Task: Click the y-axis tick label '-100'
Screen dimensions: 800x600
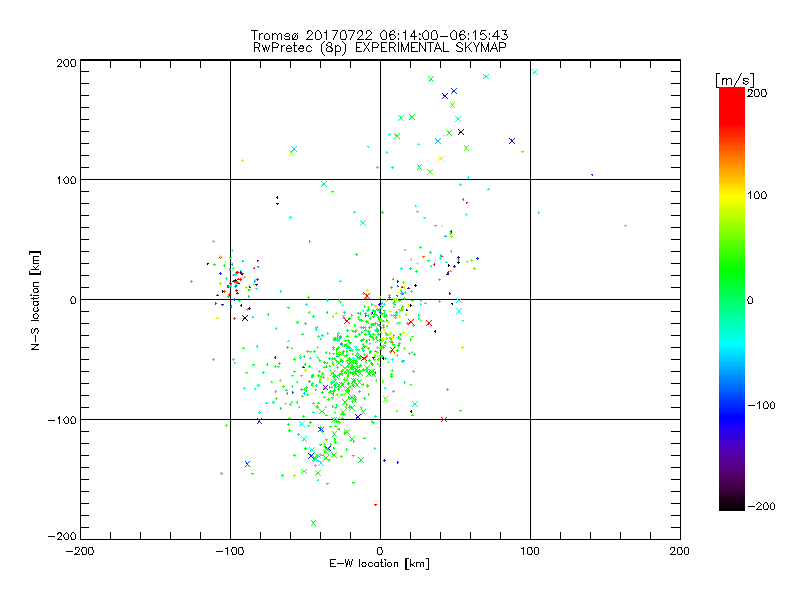Action: click(x=62, y=420)
